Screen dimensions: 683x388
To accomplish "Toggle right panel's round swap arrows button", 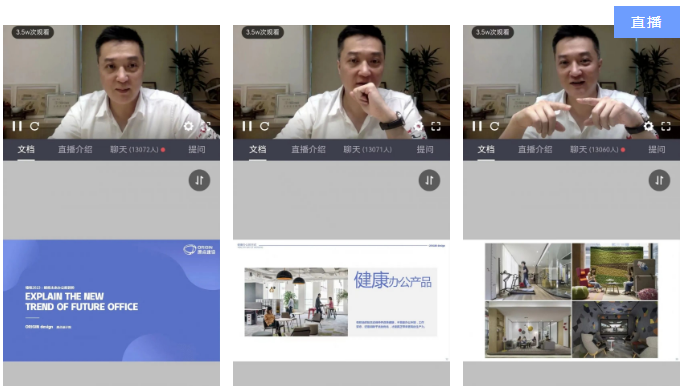I will (659, 180).
